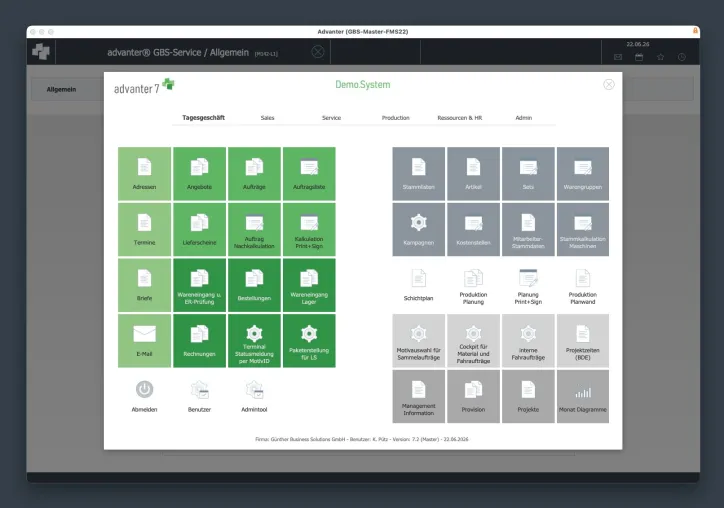This screenshot has height=508, width=724.
Task: Open the Schichtplan icon
Action: tap(419, 279)
